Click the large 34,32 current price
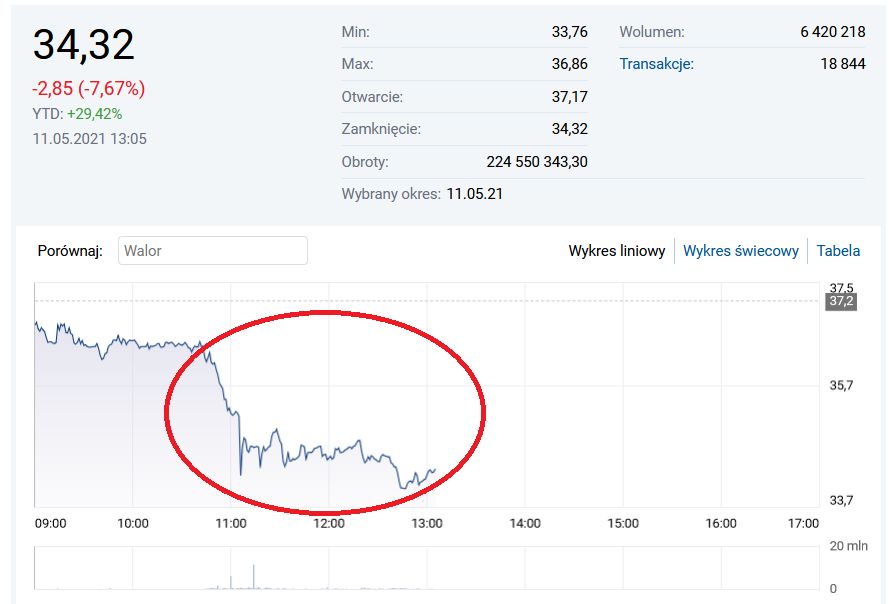This screenshot has height=604, width=889. pyautogui.click(x=84, y=45)
